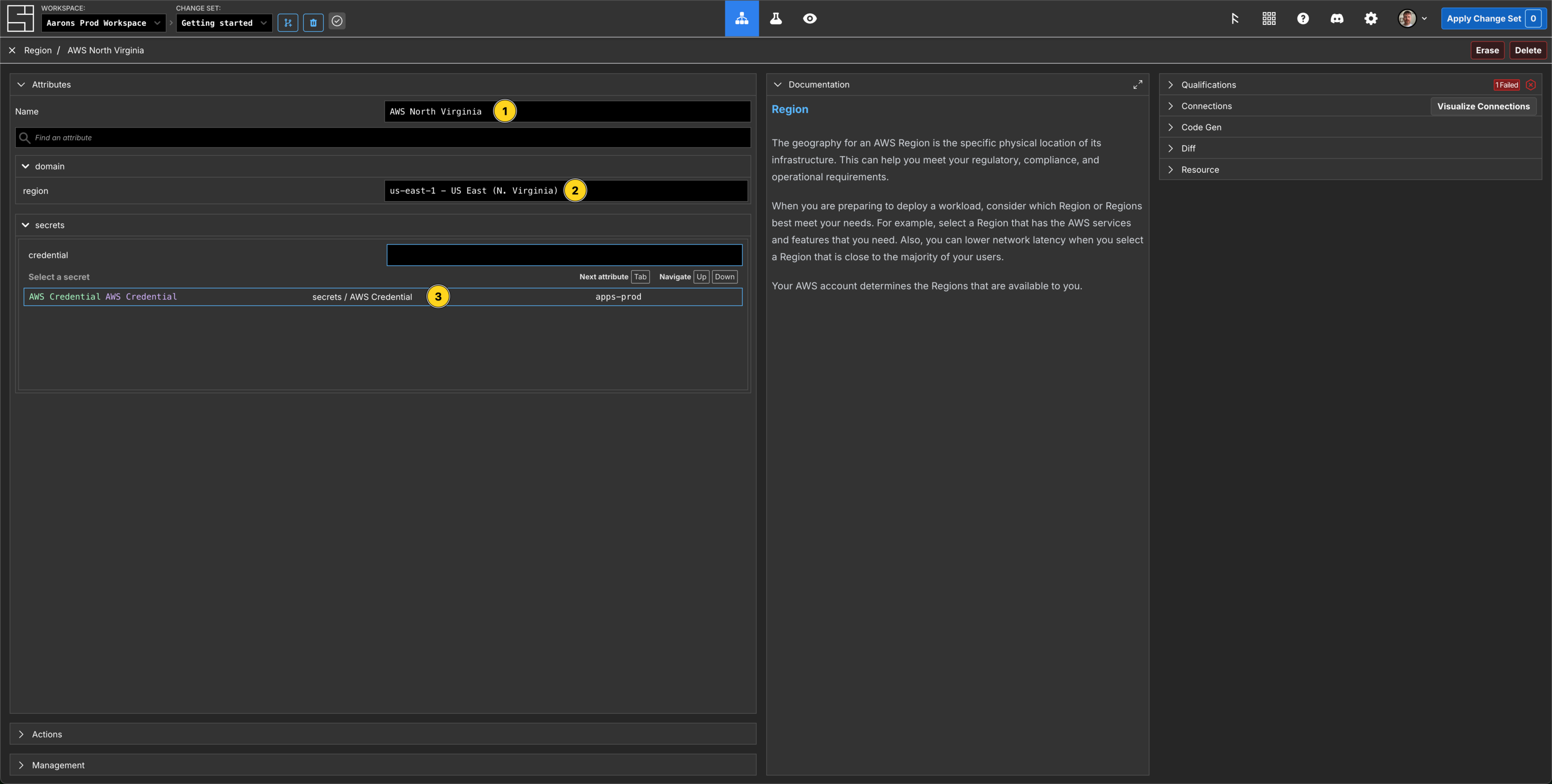Click the Down navigate key hint
1552x784 pixels.
pos(724,277)
